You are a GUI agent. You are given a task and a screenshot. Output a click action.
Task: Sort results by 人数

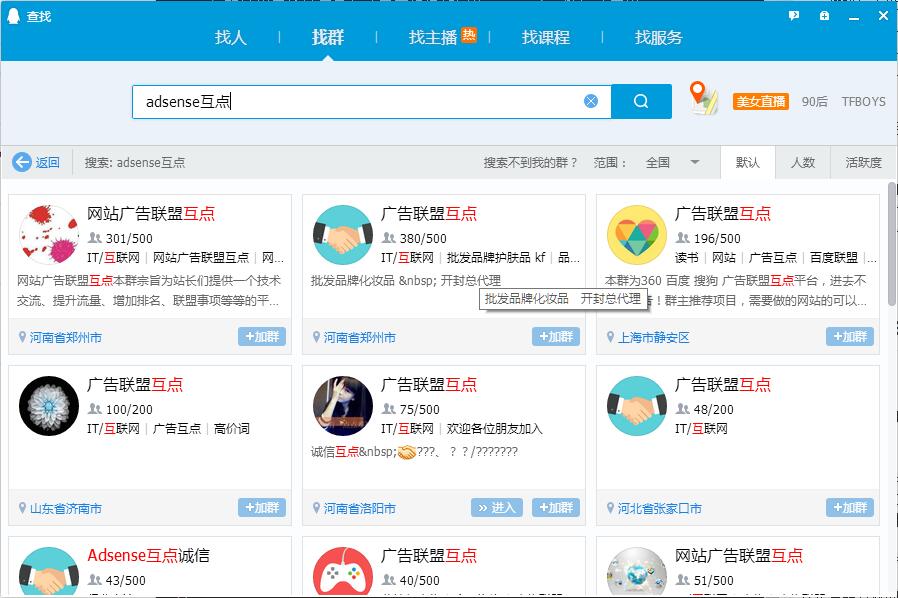[805, 162]
